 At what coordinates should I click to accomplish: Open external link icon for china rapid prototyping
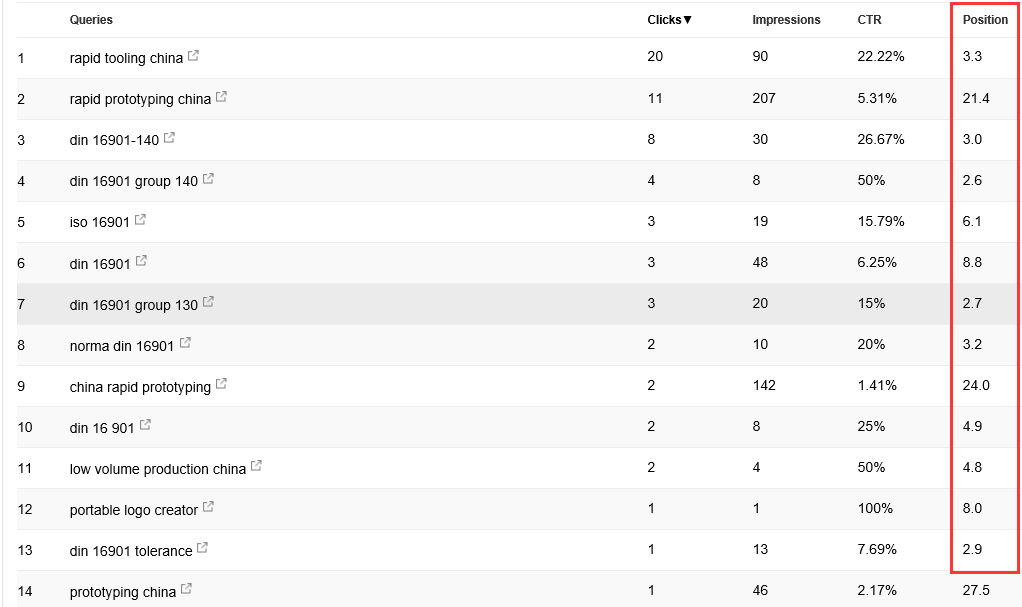222,384
